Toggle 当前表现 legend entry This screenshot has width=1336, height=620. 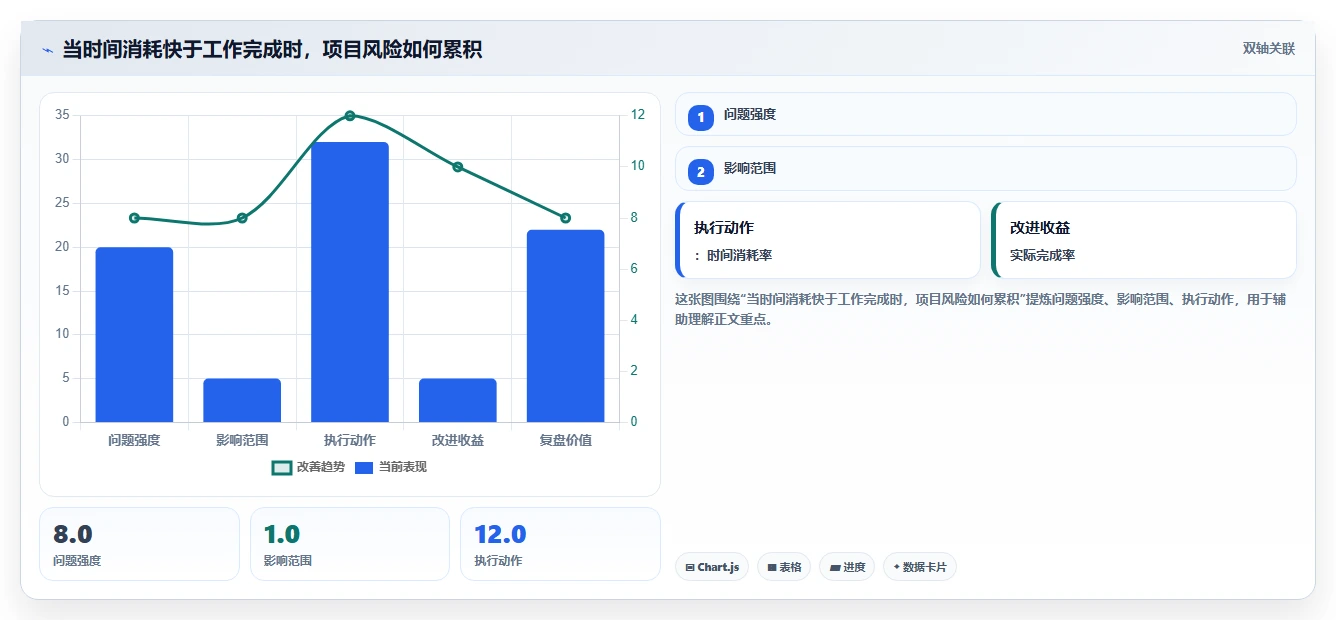point(391,467)
